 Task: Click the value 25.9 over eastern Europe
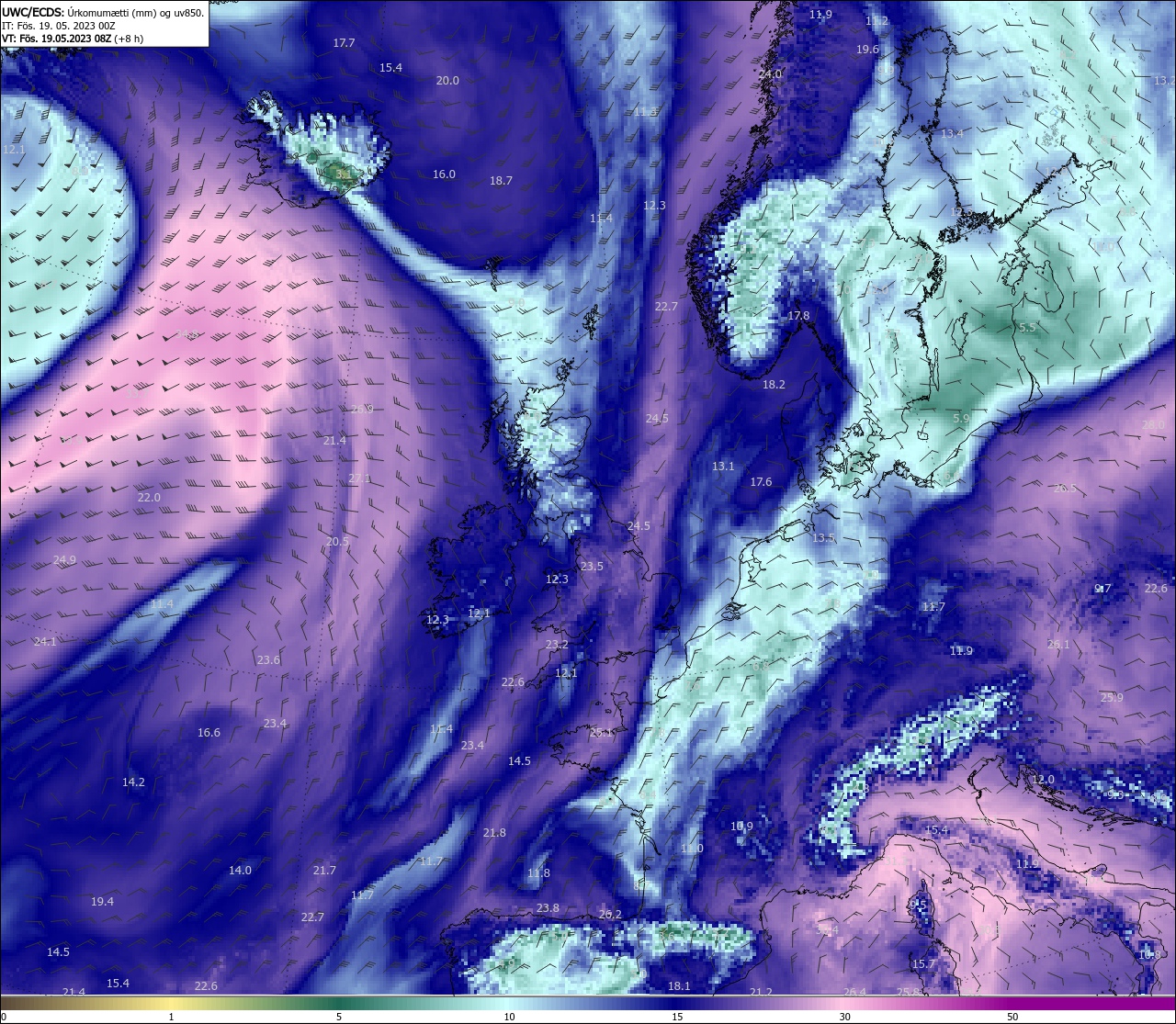coord(1112,698)
